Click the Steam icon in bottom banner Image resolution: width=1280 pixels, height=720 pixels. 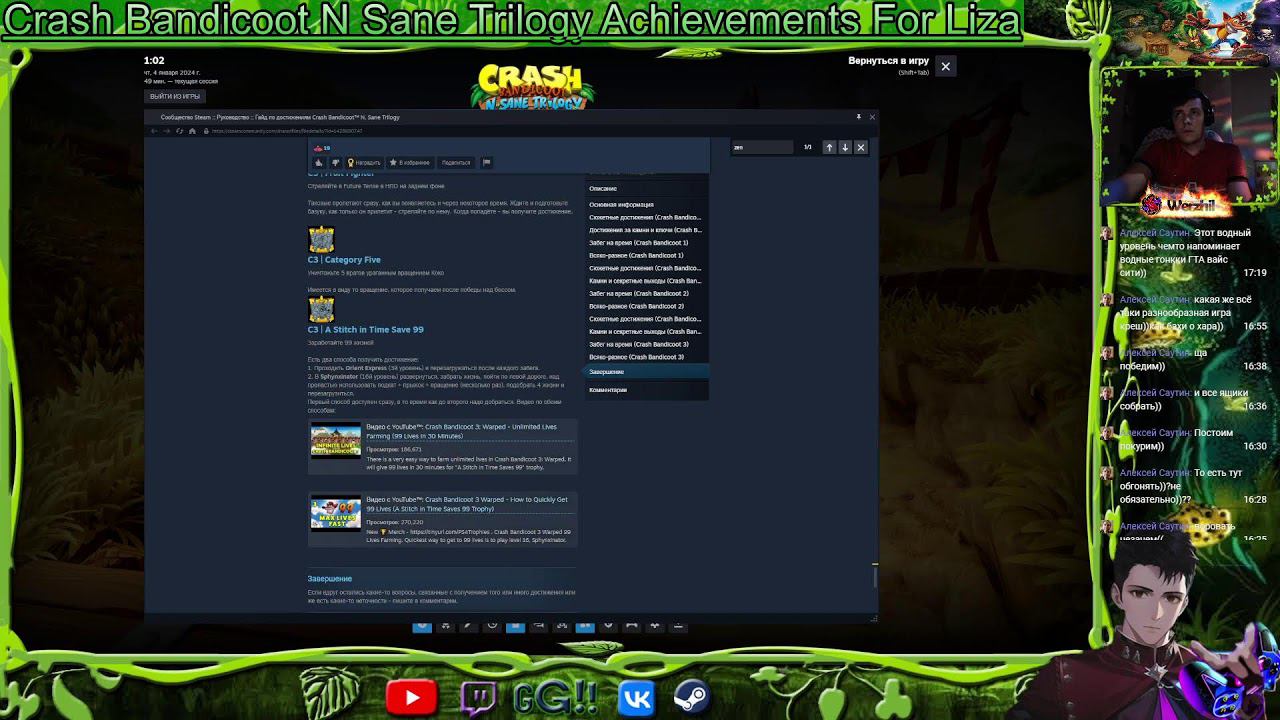point(691,696)
